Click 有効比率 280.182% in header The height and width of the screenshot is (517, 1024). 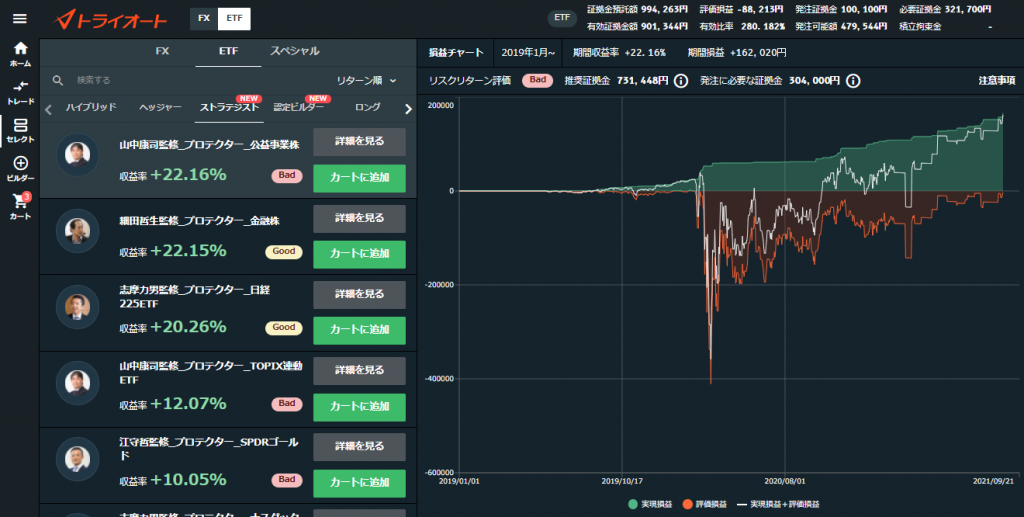click(x=743, y=27)
